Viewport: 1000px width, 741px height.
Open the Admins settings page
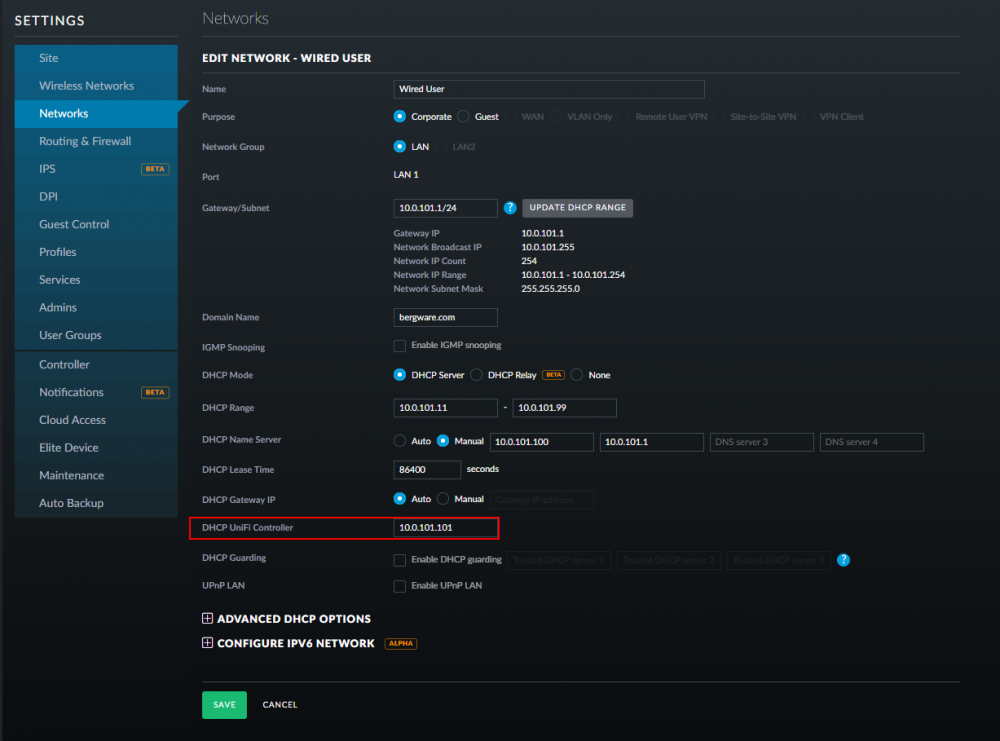(x=96, y=307)
